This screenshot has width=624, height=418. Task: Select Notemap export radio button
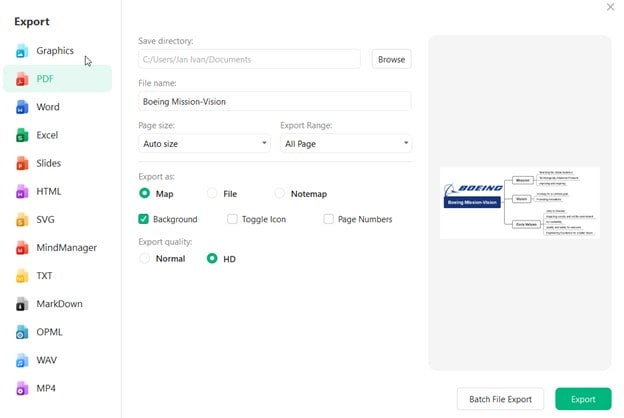tap(280, 193)
